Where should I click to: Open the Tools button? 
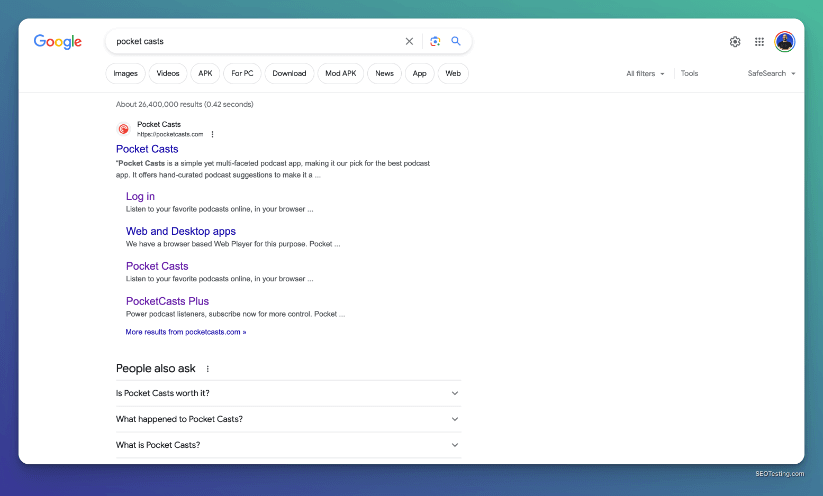point(689,74)
